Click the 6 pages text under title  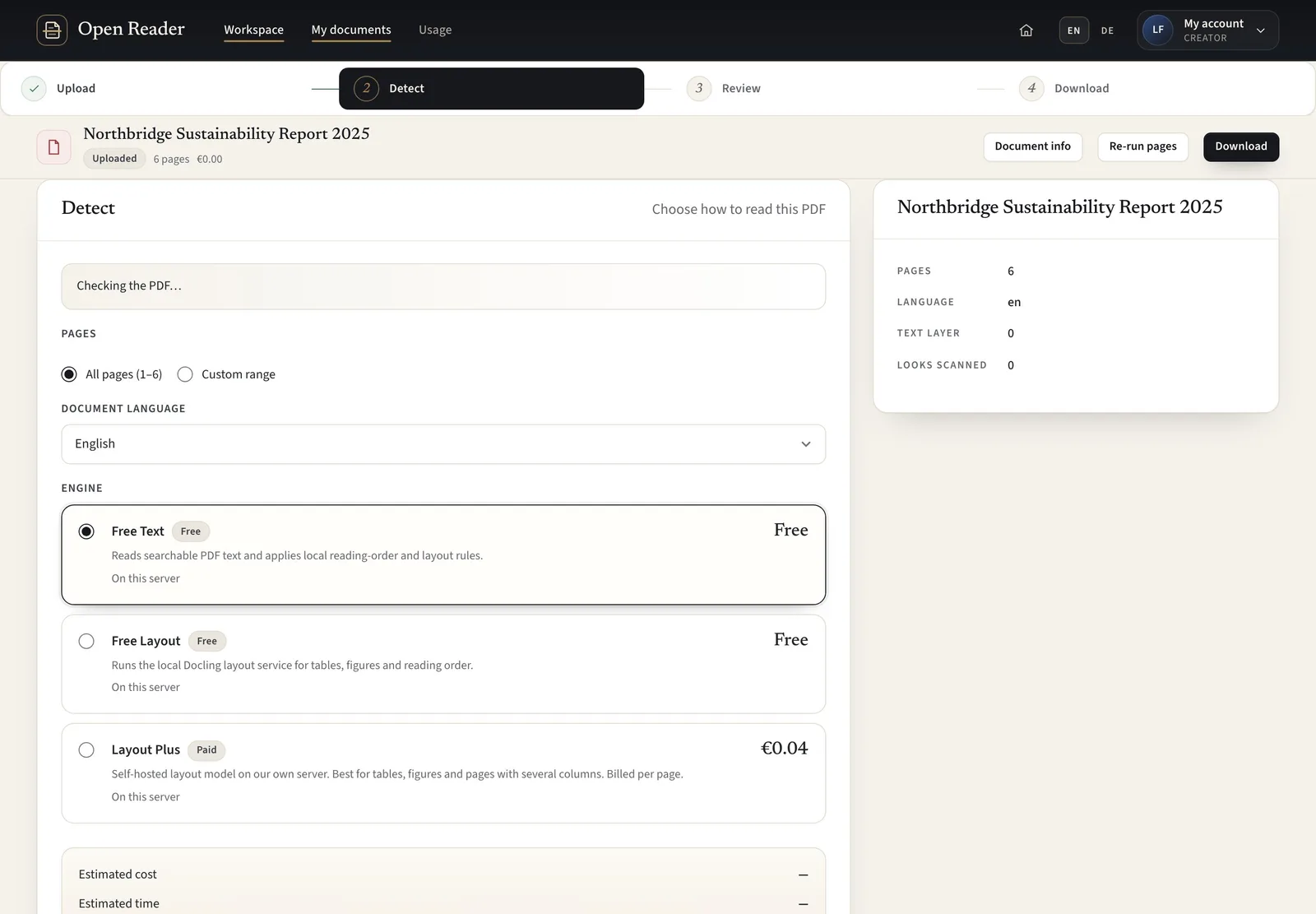coord(171,159)
